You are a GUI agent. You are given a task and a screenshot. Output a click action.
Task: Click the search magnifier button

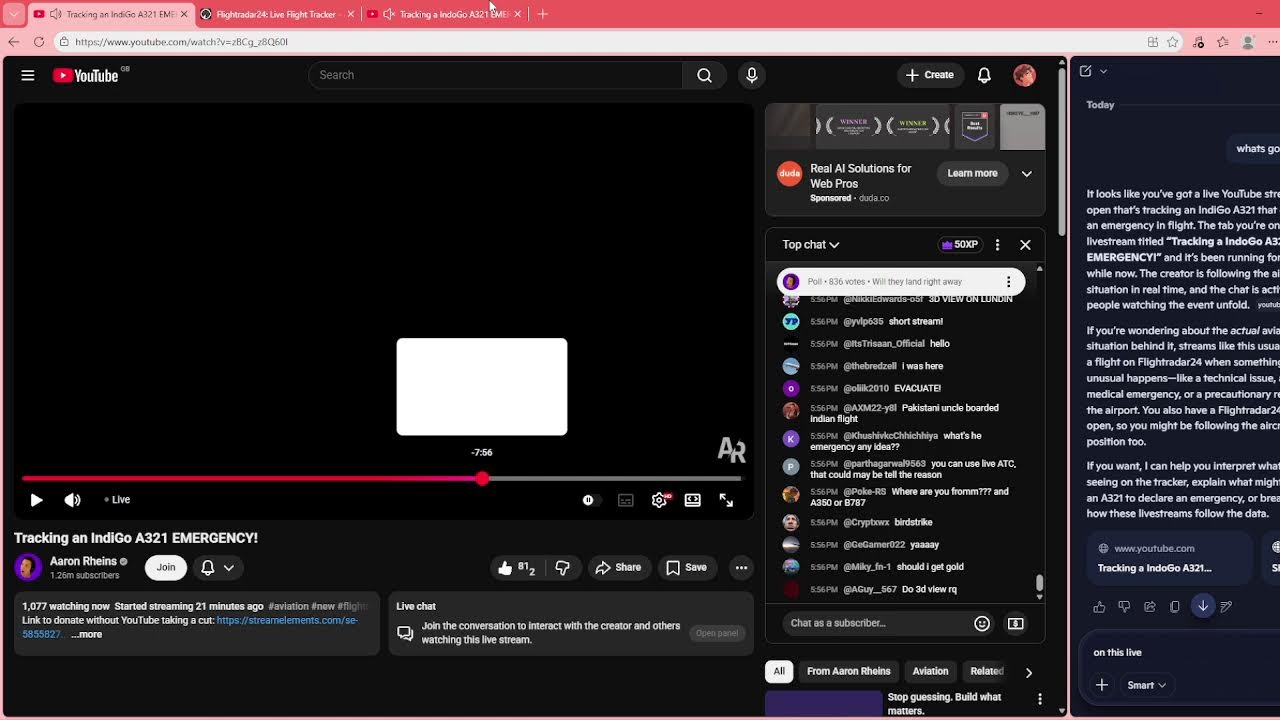point(704,75)
